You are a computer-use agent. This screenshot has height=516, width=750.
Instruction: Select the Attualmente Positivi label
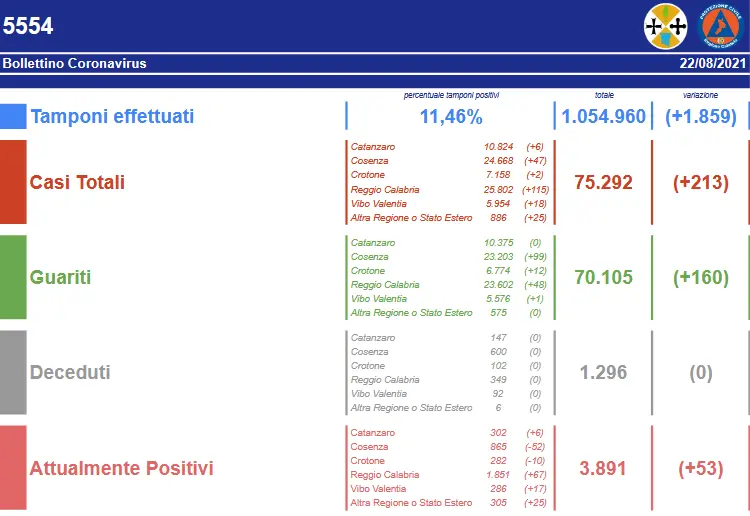(x=121, y=467)
